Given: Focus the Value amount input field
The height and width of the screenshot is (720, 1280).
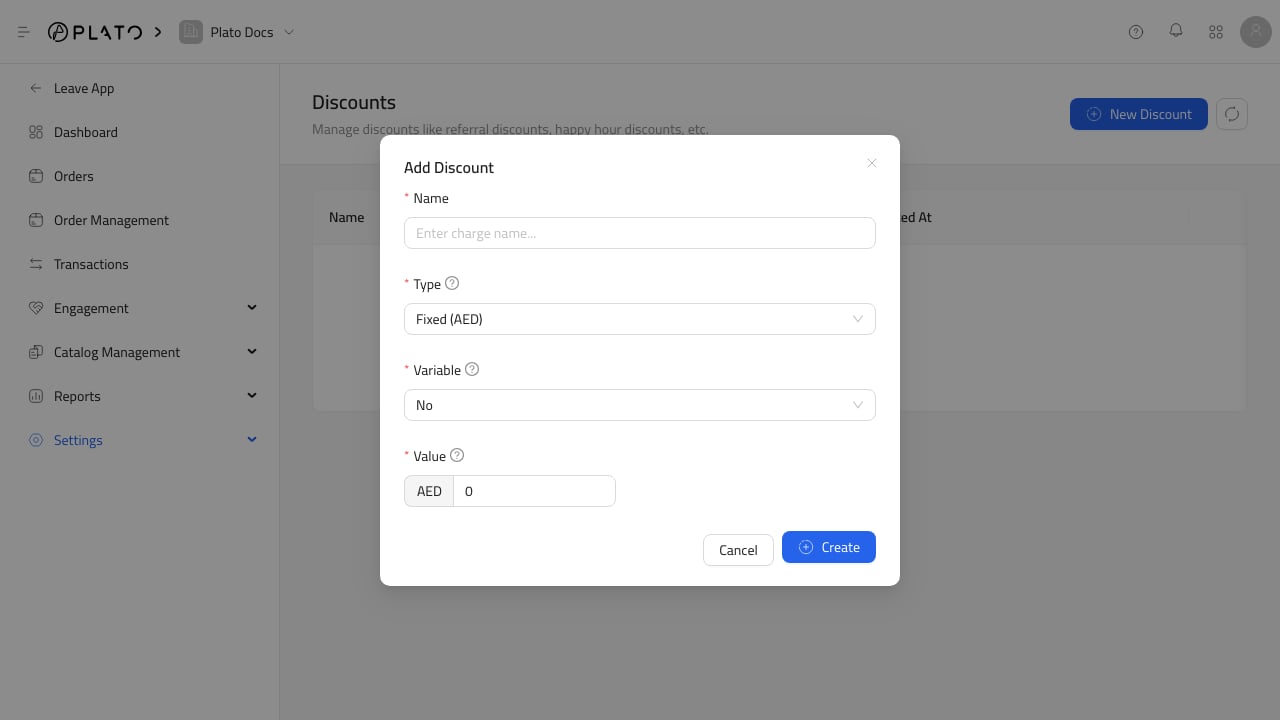Looking at the screenshot, I should coord(534,491).
